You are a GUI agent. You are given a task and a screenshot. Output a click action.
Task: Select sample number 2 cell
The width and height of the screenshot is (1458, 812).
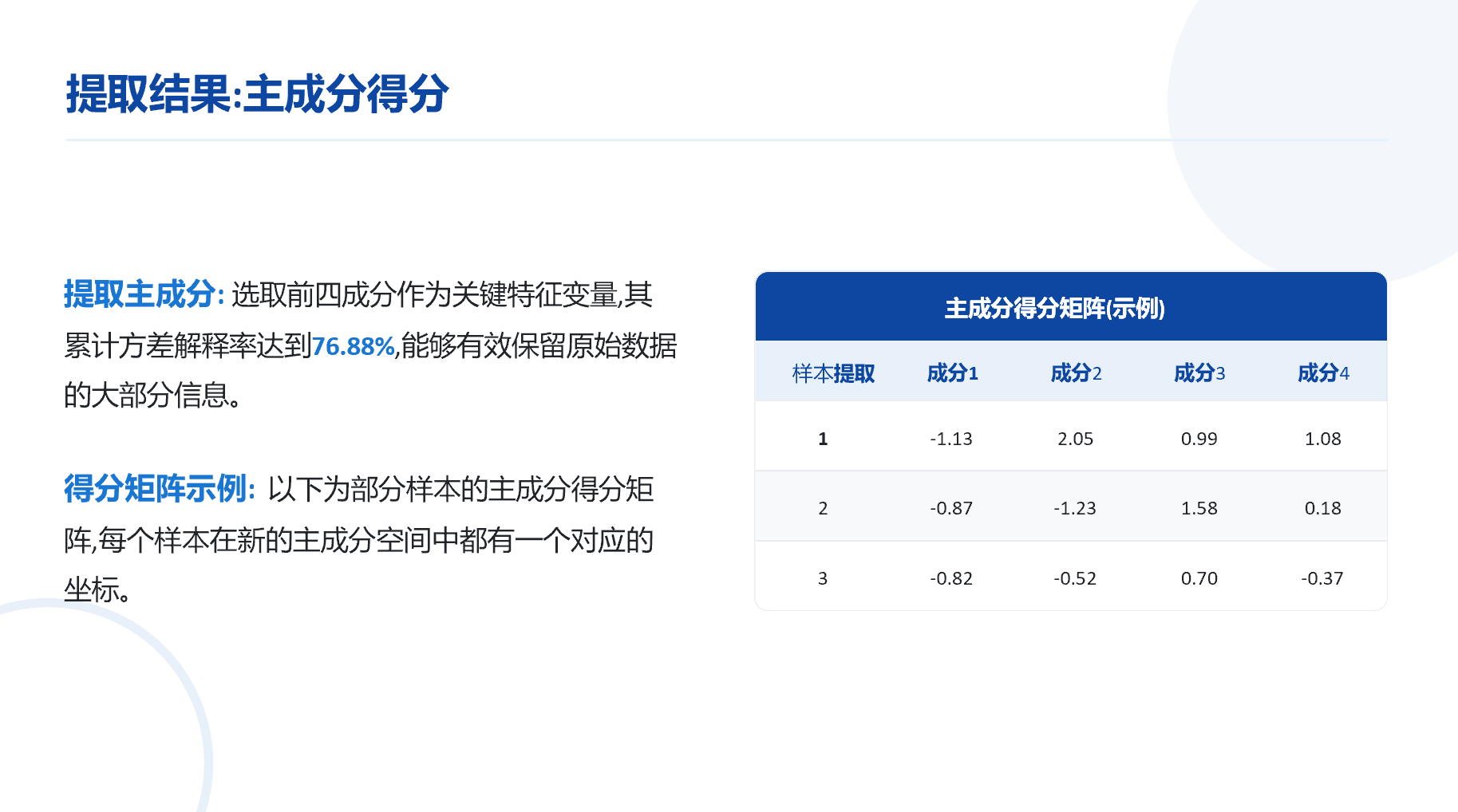[823, 508]
